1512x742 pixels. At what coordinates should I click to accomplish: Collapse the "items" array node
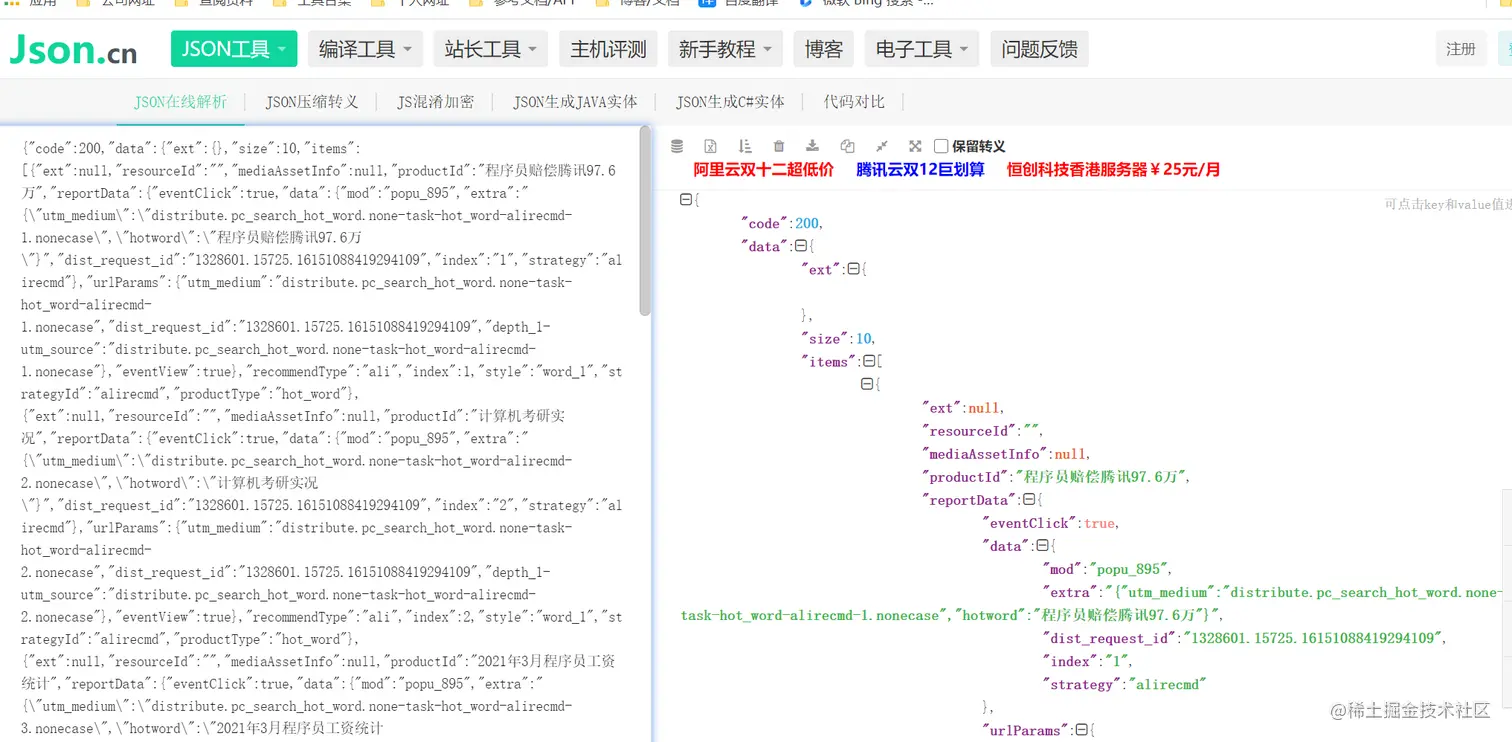[x=868, y=361]
